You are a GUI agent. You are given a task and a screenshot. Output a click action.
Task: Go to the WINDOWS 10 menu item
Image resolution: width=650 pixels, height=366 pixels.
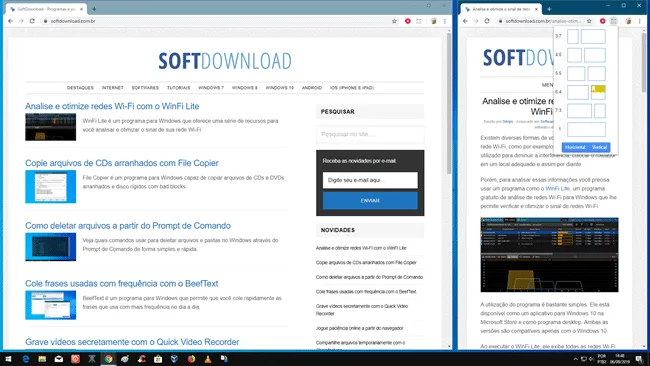[279, 88]
